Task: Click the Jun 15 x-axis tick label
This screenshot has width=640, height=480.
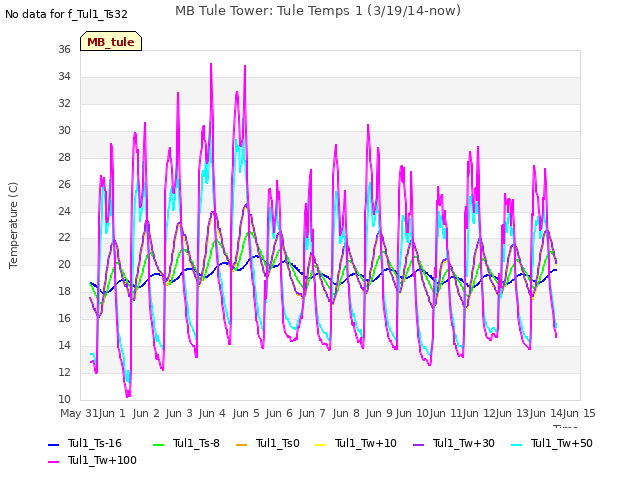Action: click(x=579, y=413)
